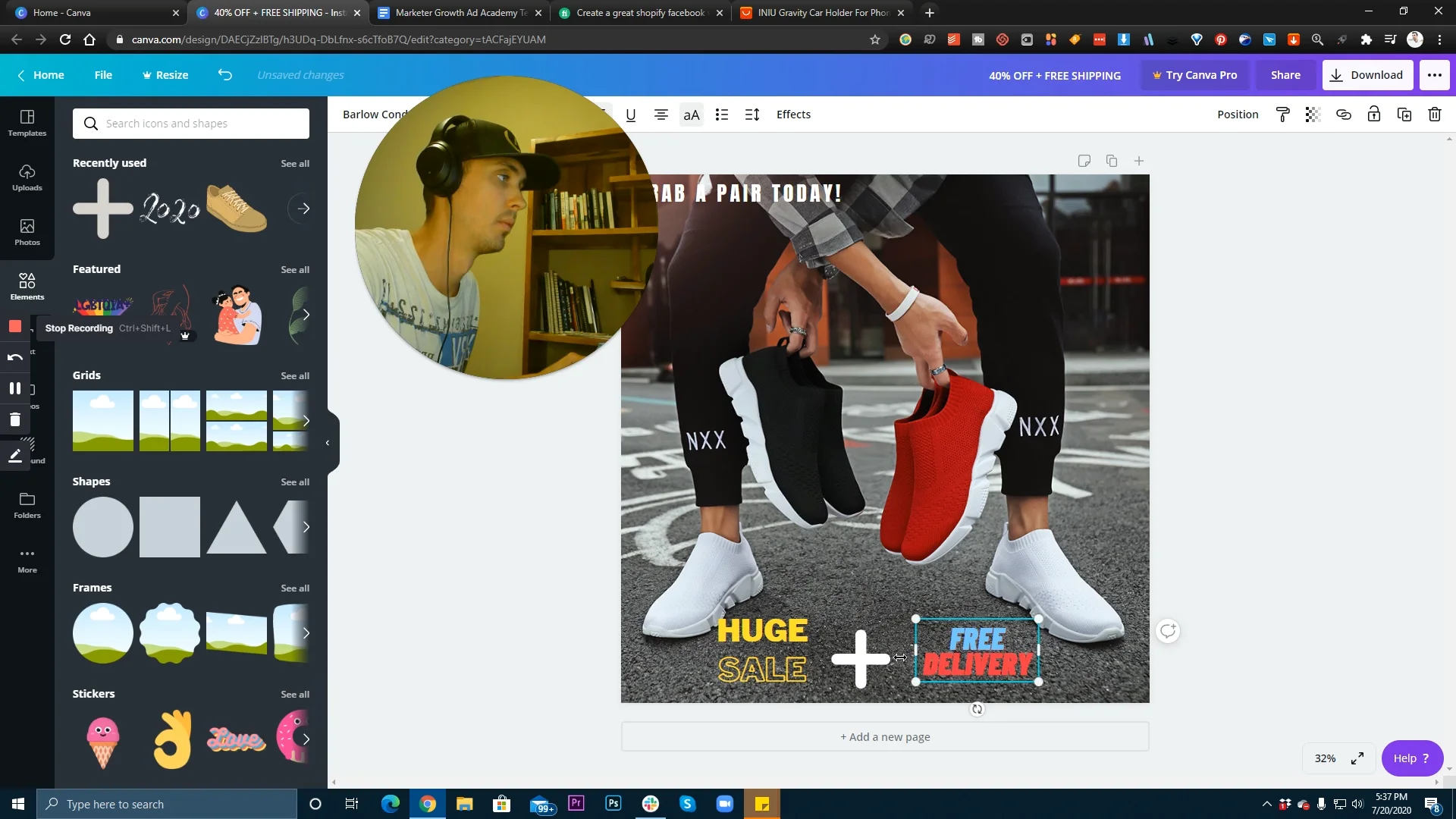The height and width of the screenshot is (819, 1456).
Task: Open Photoshop from the taskbar
Action: click(x=613, y=804)
